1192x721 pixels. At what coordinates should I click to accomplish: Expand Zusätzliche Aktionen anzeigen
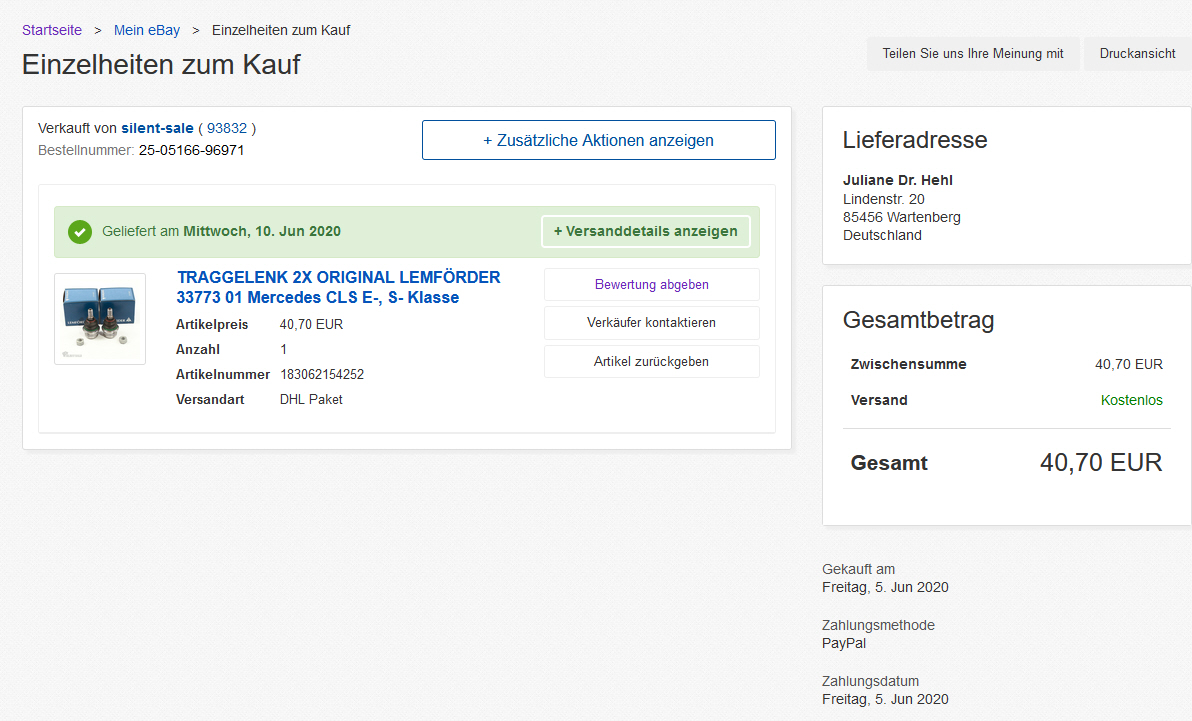tap(598, 140)
